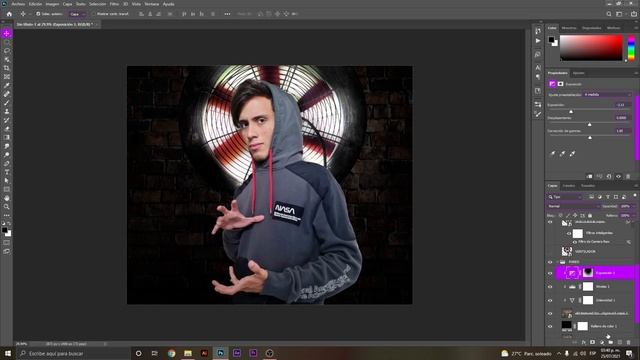The height and width of the screenshot is (360, 640).
Task: Adjust the Corrección de gamma slider handle
Action: tap(590, 138)
